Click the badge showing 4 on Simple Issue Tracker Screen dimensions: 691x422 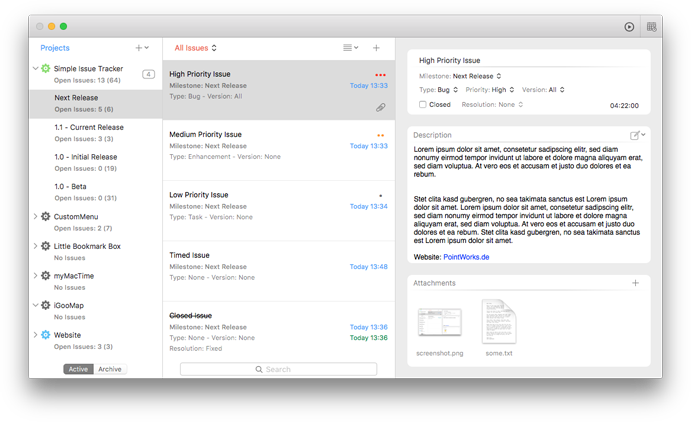point(149,74)
